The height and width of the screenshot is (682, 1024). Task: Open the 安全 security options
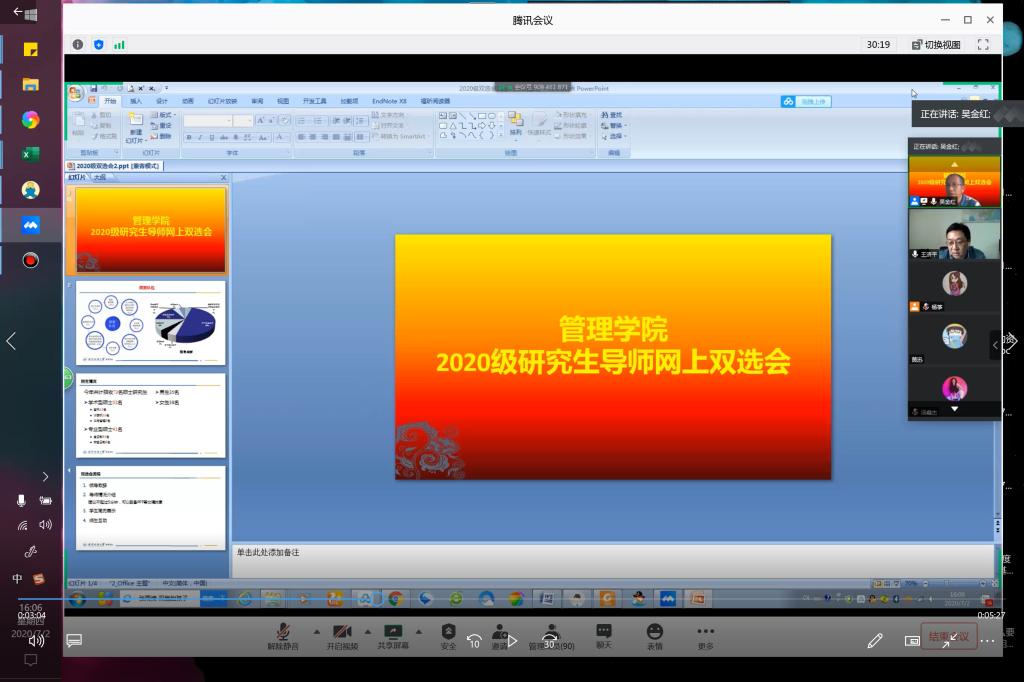tap(448, 636)
